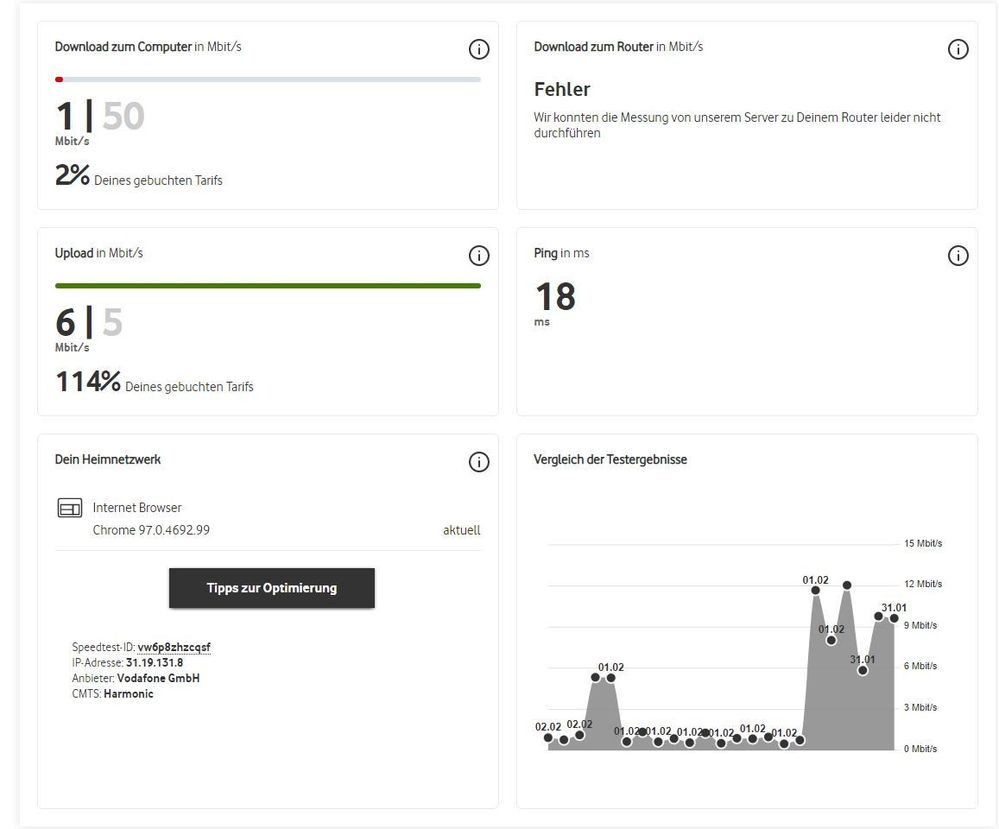Click the Chrome 97.0.4692.99 version text
The width and height of the screenshot is (999, 829).
point(151,530)
